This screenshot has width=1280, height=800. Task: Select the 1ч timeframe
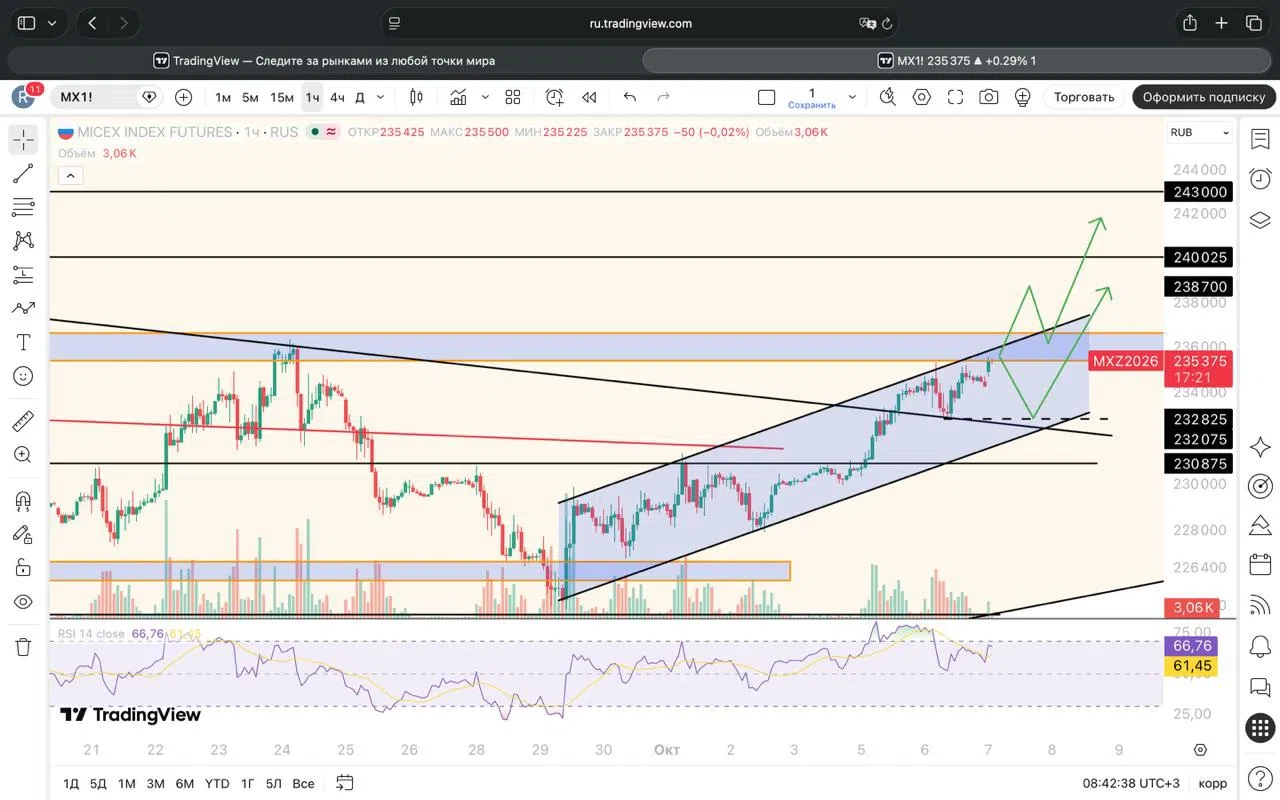click(x=313, y=97)
